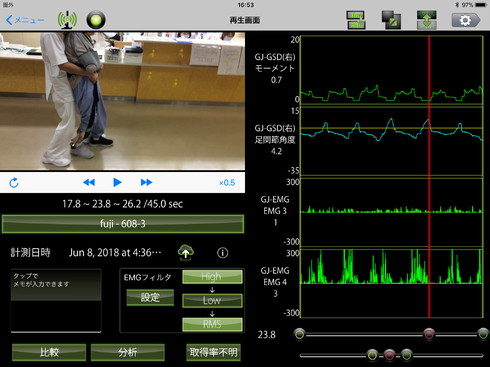Fast forward the video
The height and width of the screenshot is (367, 490).
146,182
